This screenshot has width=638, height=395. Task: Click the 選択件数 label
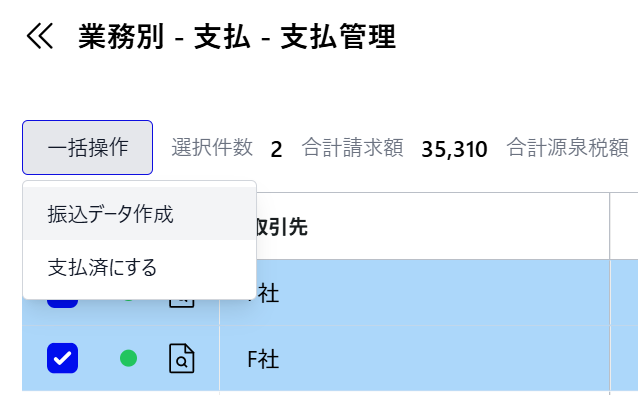point(212,147)
